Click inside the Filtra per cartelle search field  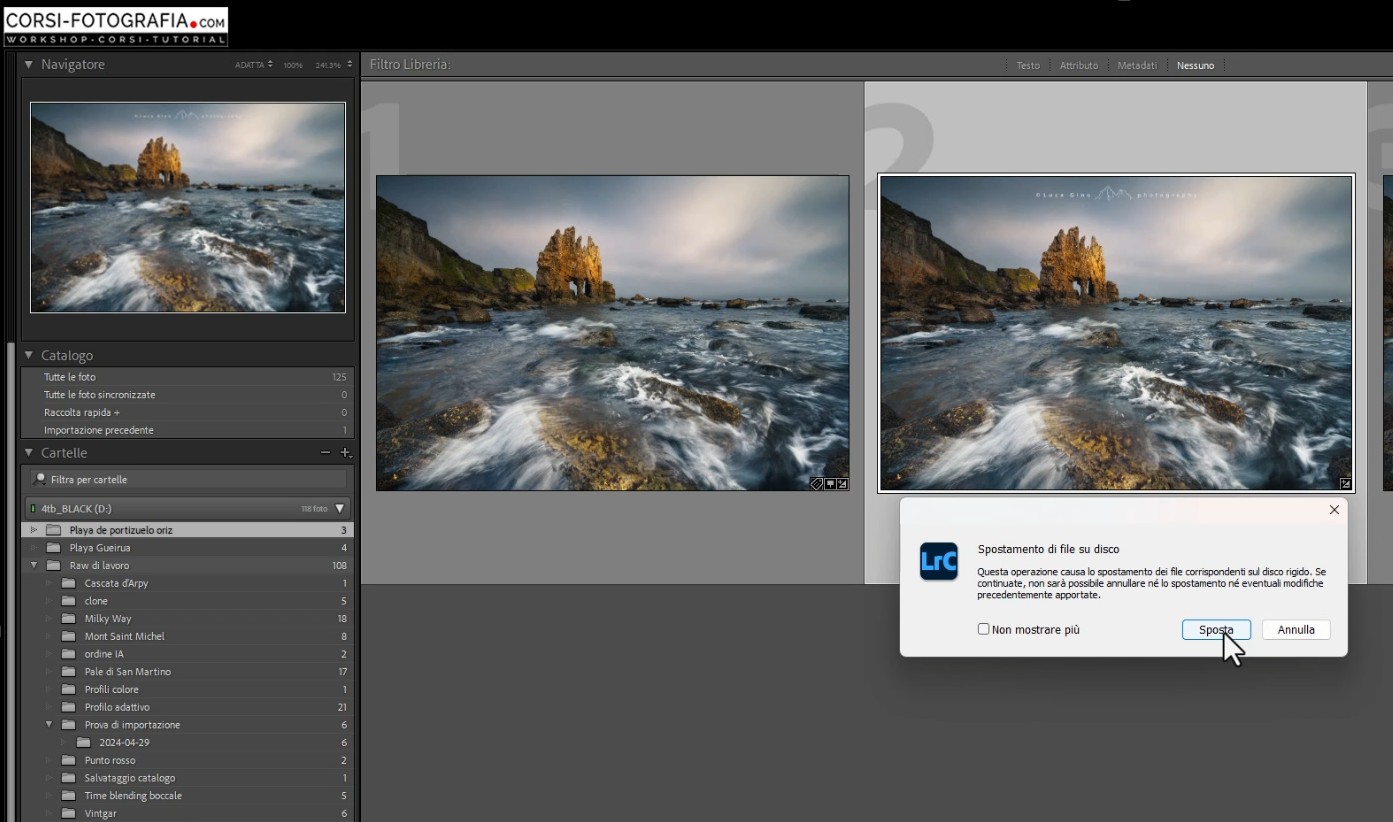pyautogui.click(x=187, y=479)
